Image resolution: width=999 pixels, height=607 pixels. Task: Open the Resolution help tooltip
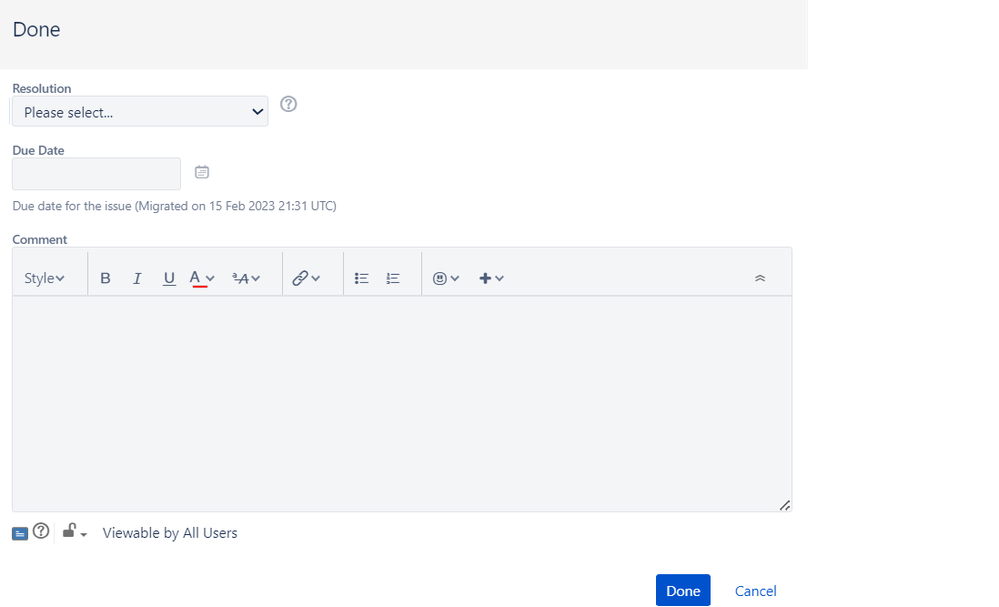(288, 103)
